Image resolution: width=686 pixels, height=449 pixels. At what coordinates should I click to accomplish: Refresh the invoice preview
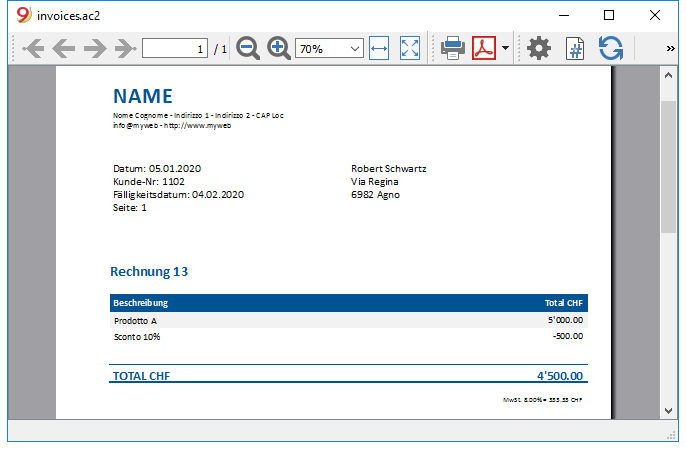611,48
